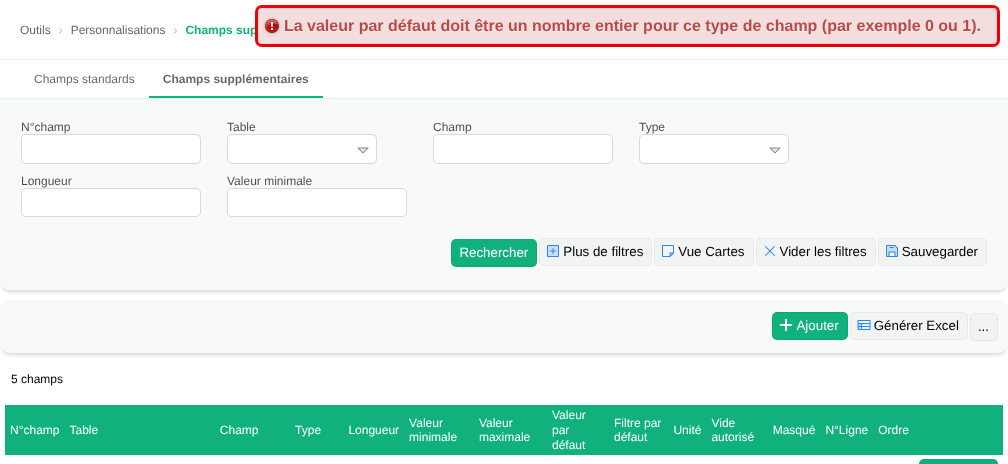
Task: Click the Plus de filtres plus-box icon
Action: (553, 251)
